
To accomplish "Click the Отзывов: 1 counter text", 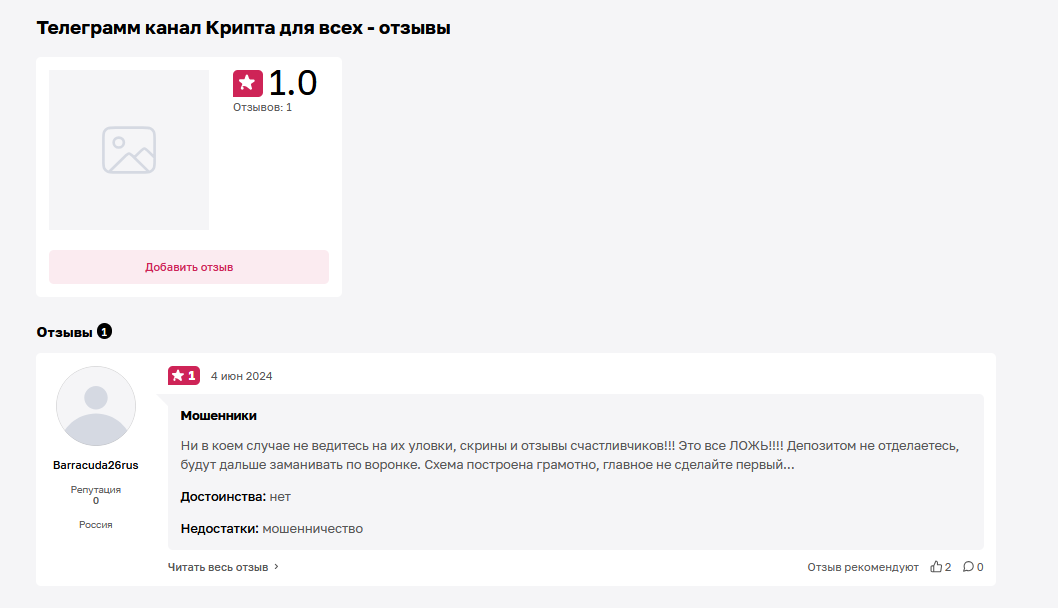I will tap(262, 107).
